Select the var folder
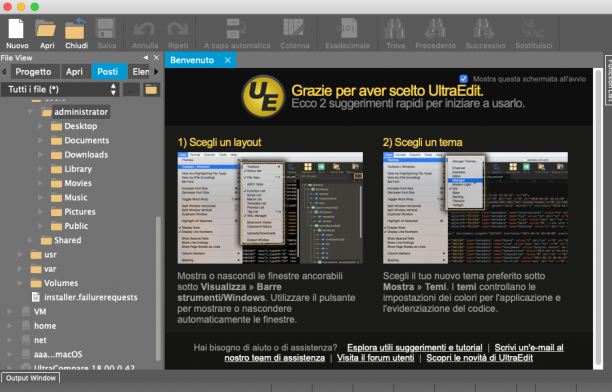This screenshot has height=392, width=612. (x=43, y=269)
